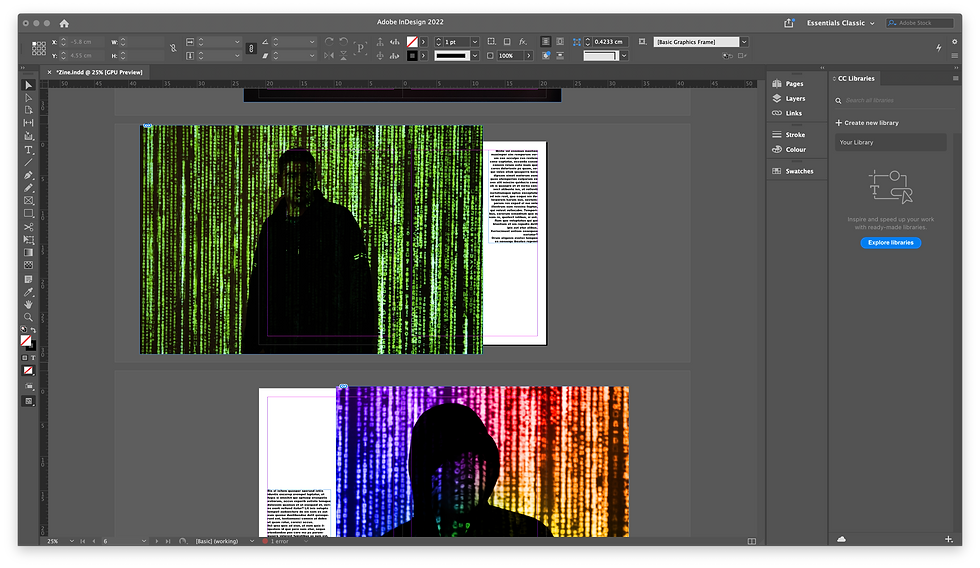Click the Explore libraries button
The height and width of the screenshot is (568, 980).
[x=890, y=243]
